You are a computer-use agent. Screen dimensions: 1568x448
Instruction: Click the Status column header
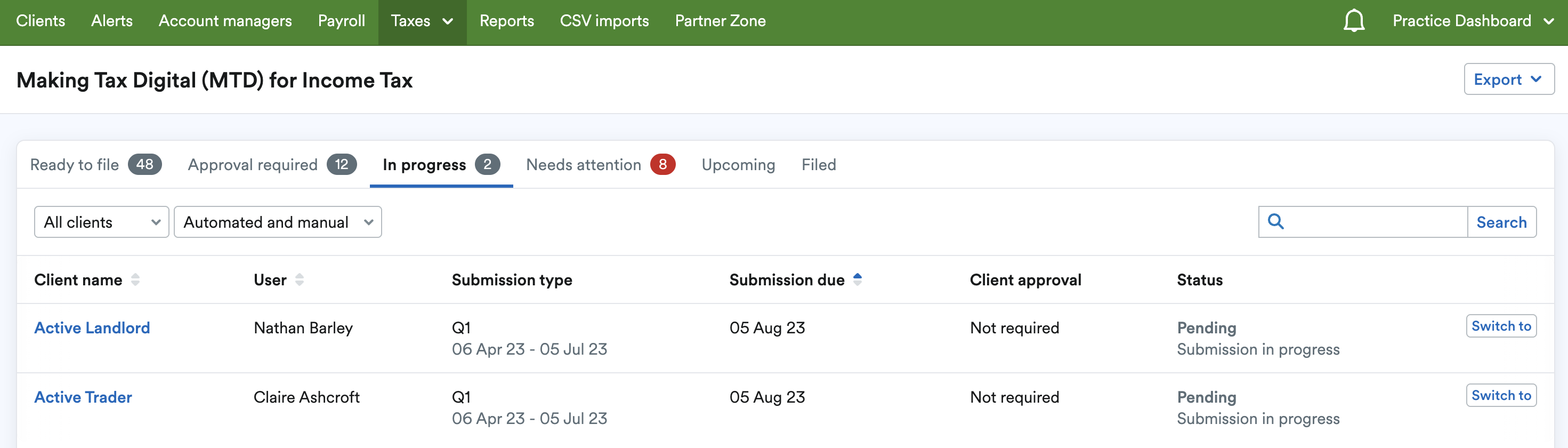1200,280
